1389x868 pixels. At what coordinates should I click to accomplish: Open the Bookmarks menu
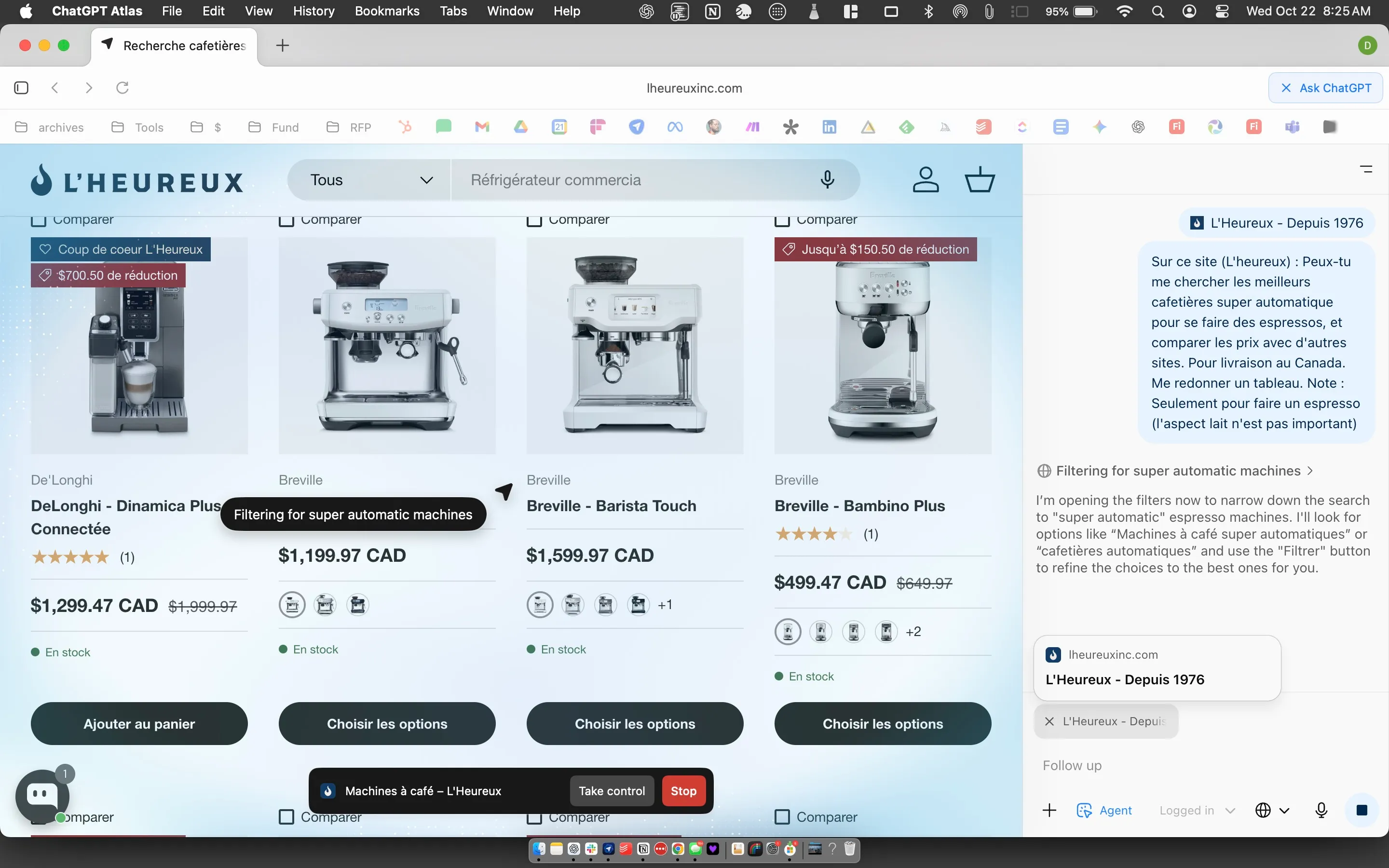[x=387, y=11]
